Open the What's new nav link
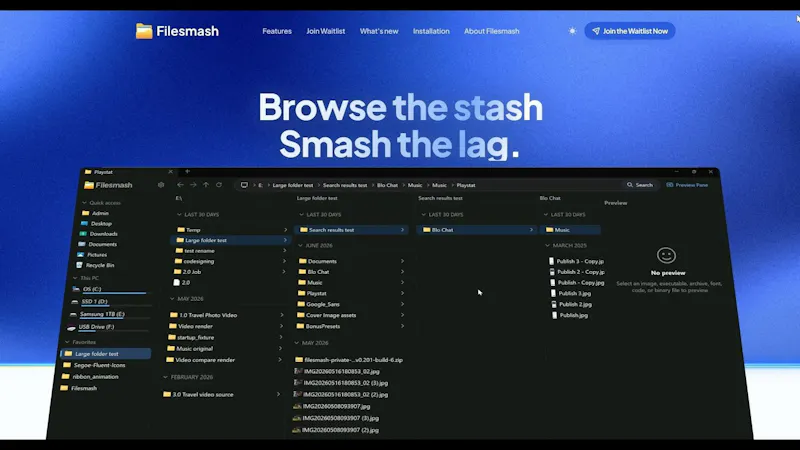This screenshot has height=450, width=800. click(379, 31)
